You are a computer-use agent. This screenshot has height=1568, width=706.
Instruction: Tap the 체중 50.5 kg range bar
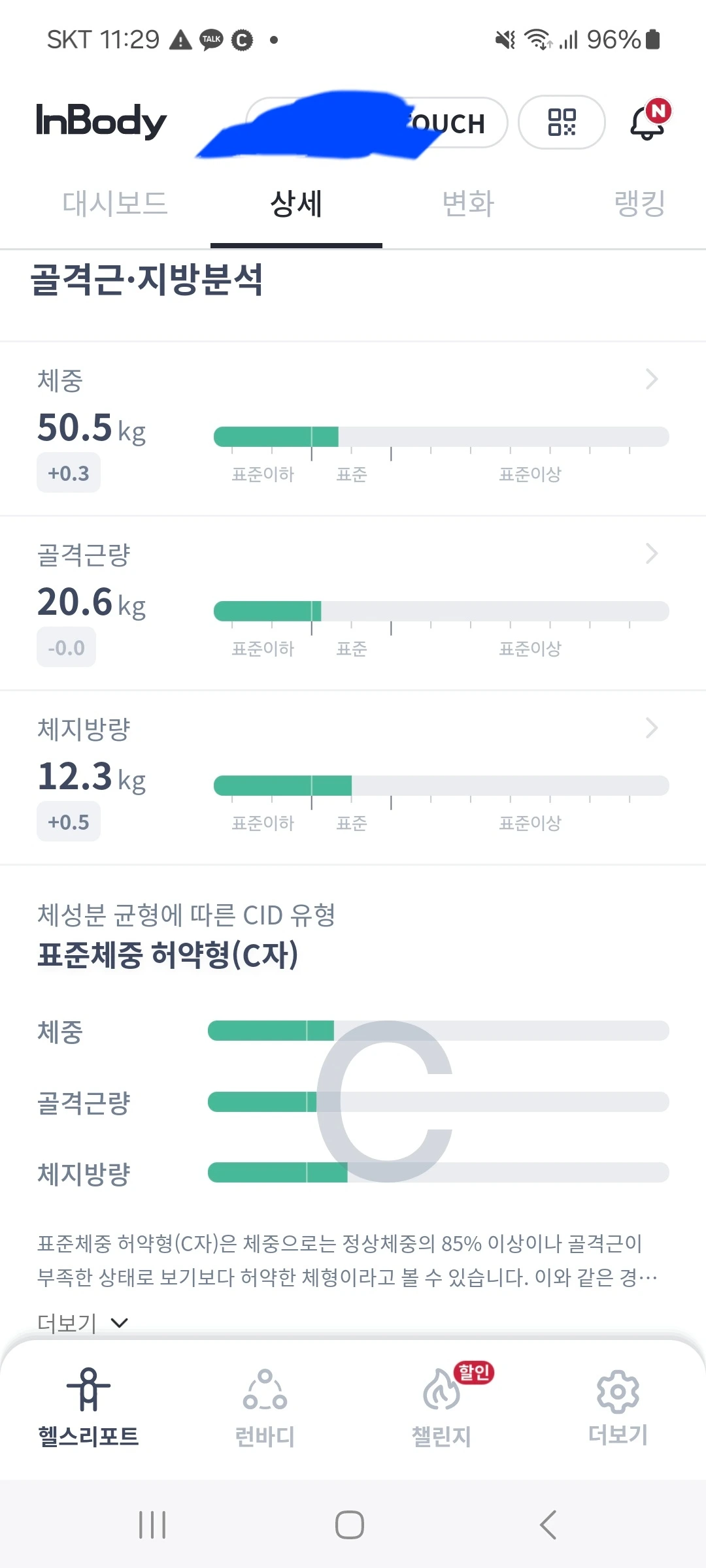[441, 436]
